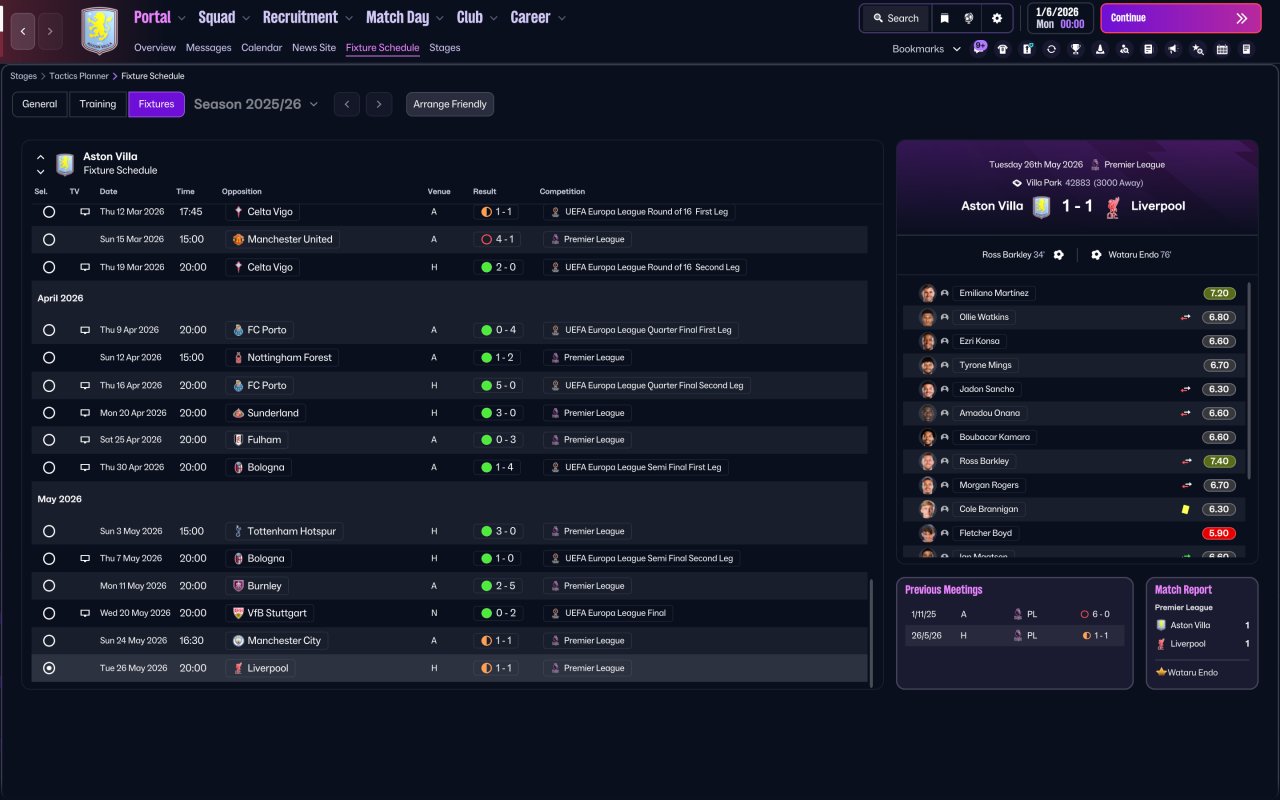Open the bookmark icon beside the Search button

coord(944,18)
